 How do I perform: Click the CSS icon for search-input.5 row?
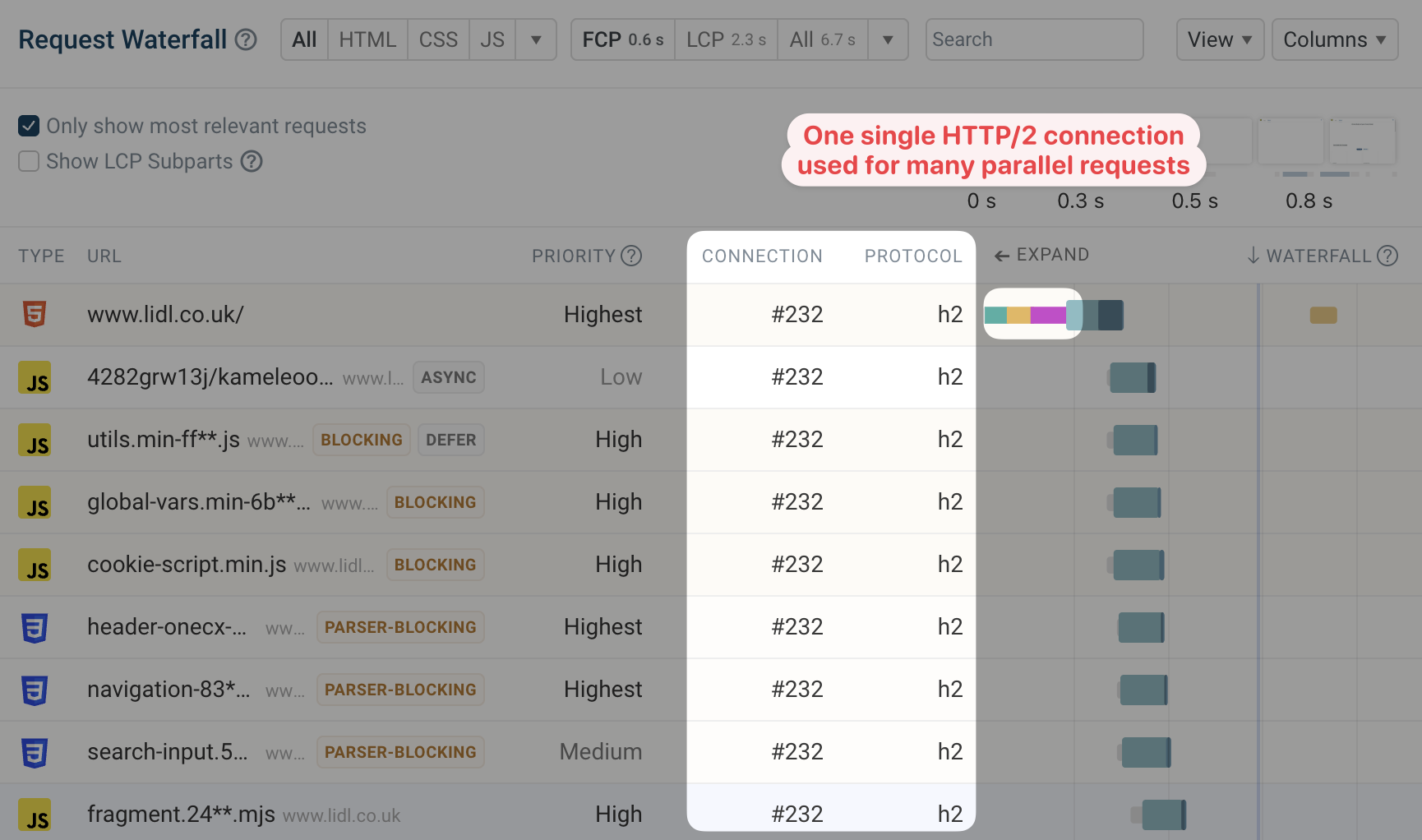[35, 752]
